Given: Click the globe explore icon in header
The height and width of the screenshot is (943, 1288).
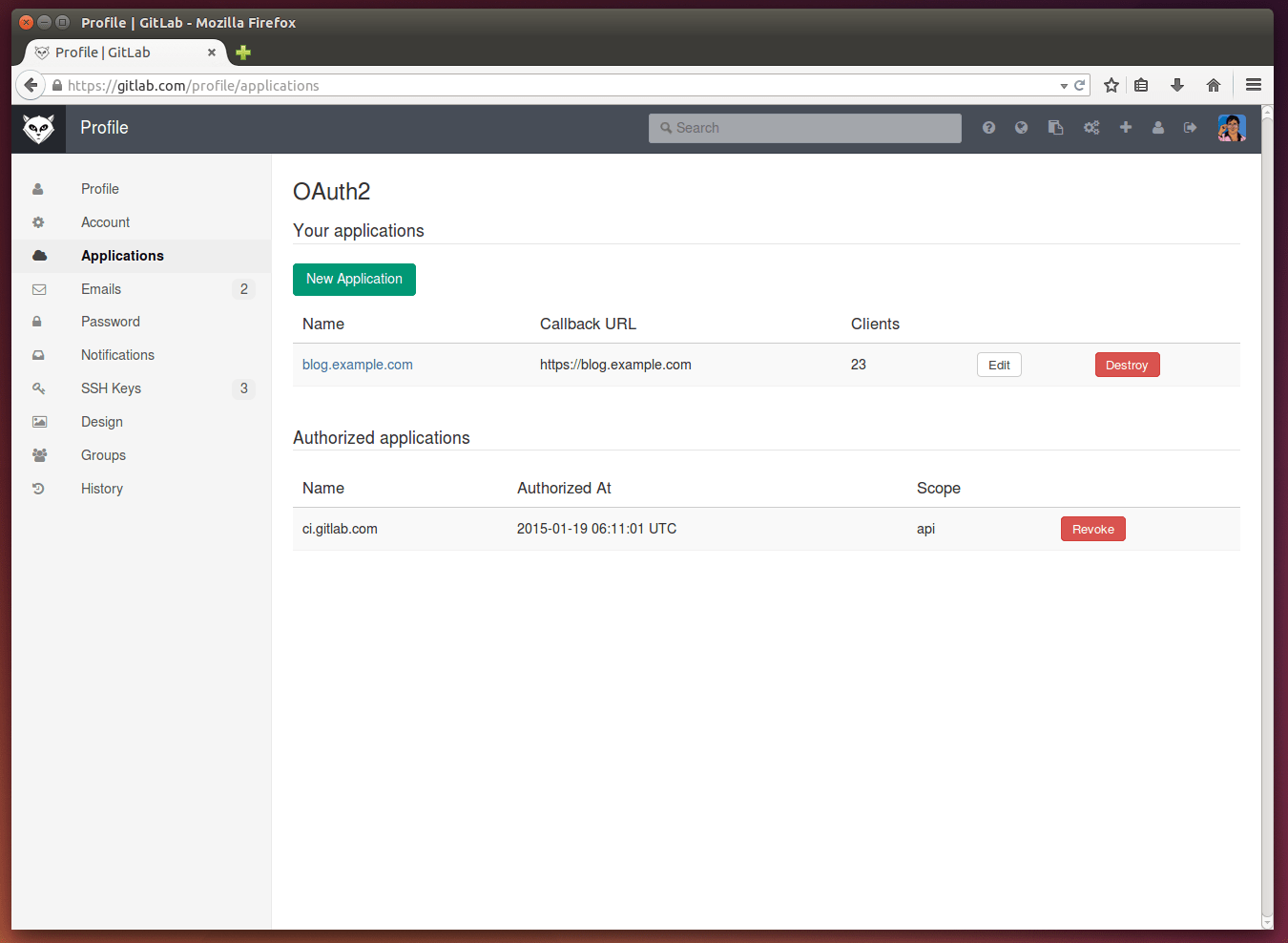Looking at the screenshot, I should pos(1021,127).
